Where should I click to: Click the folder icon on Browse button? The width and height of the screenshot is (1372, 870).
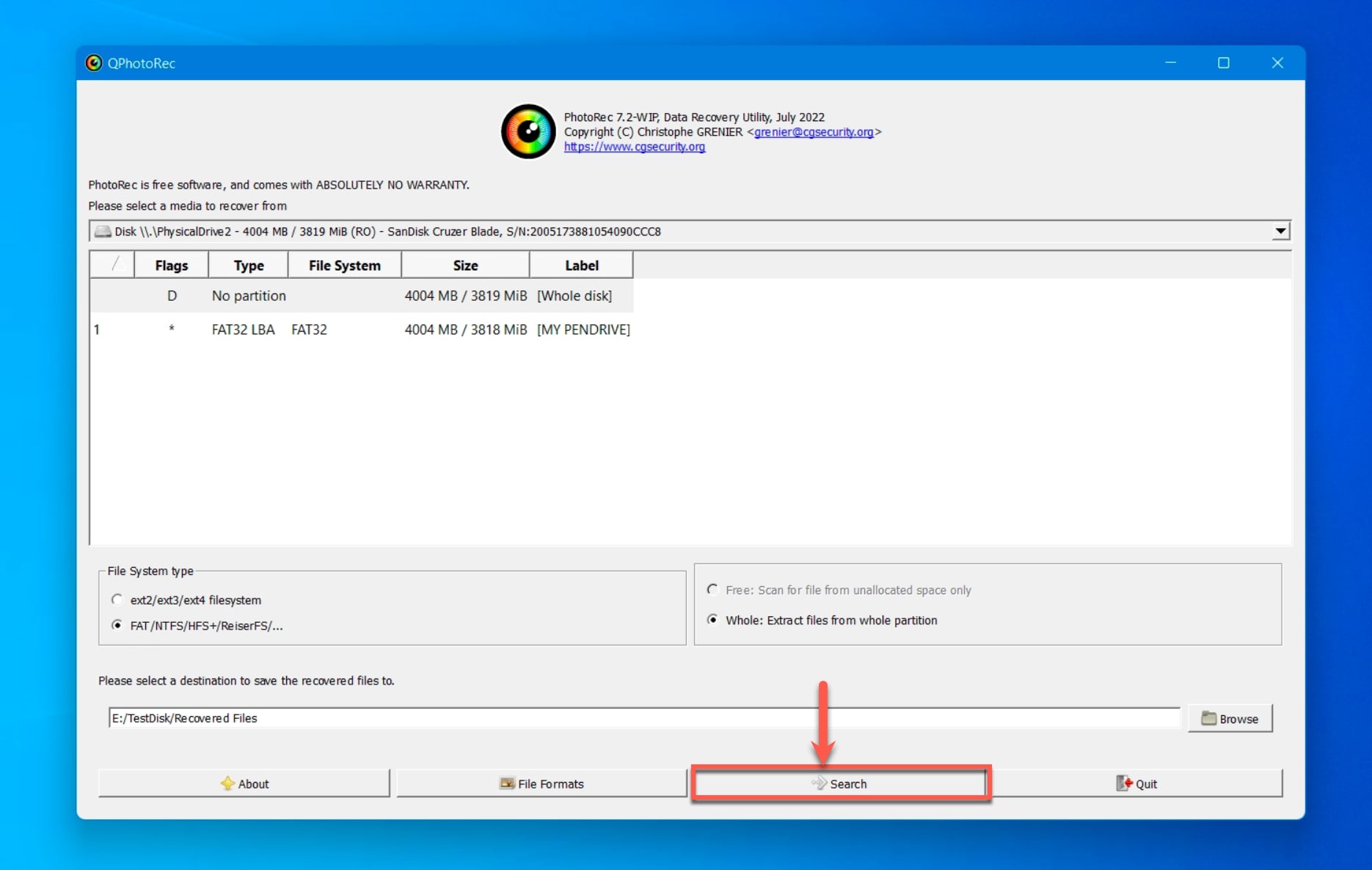(1208, 719)
